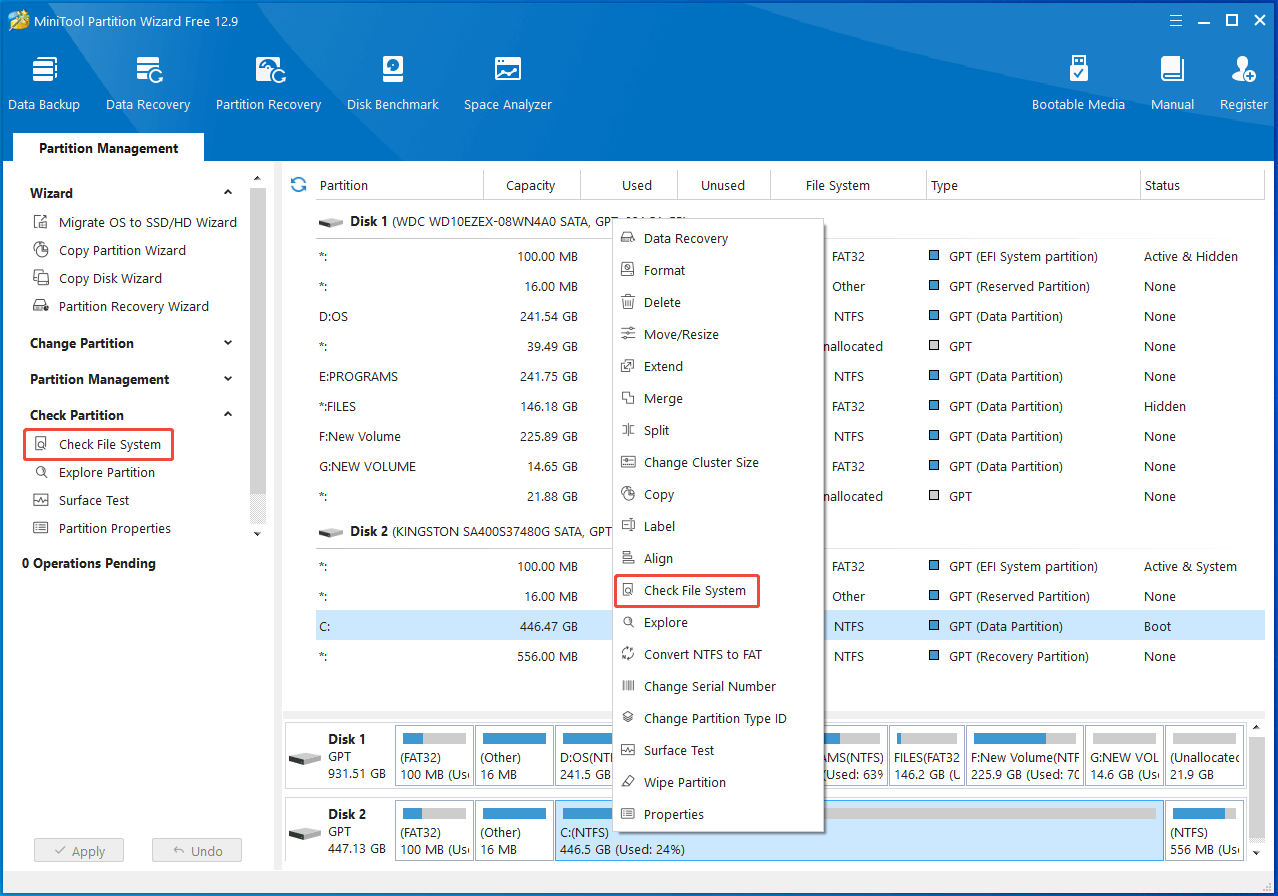Open the Manual
The width and height of the screenshot is (1278, 896).
tap(1172, 83)
